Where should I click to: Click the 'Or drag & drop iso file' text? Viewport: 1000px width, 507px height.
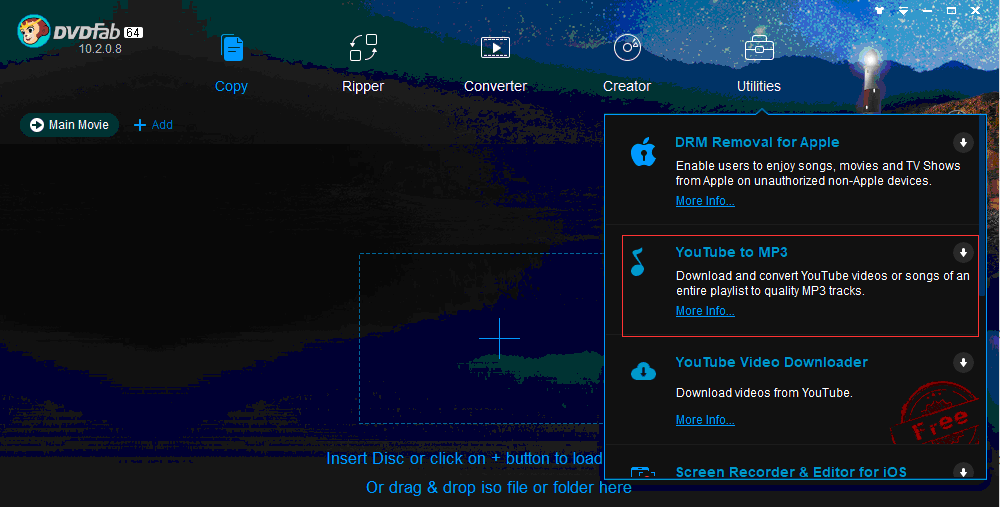point(499,488)
